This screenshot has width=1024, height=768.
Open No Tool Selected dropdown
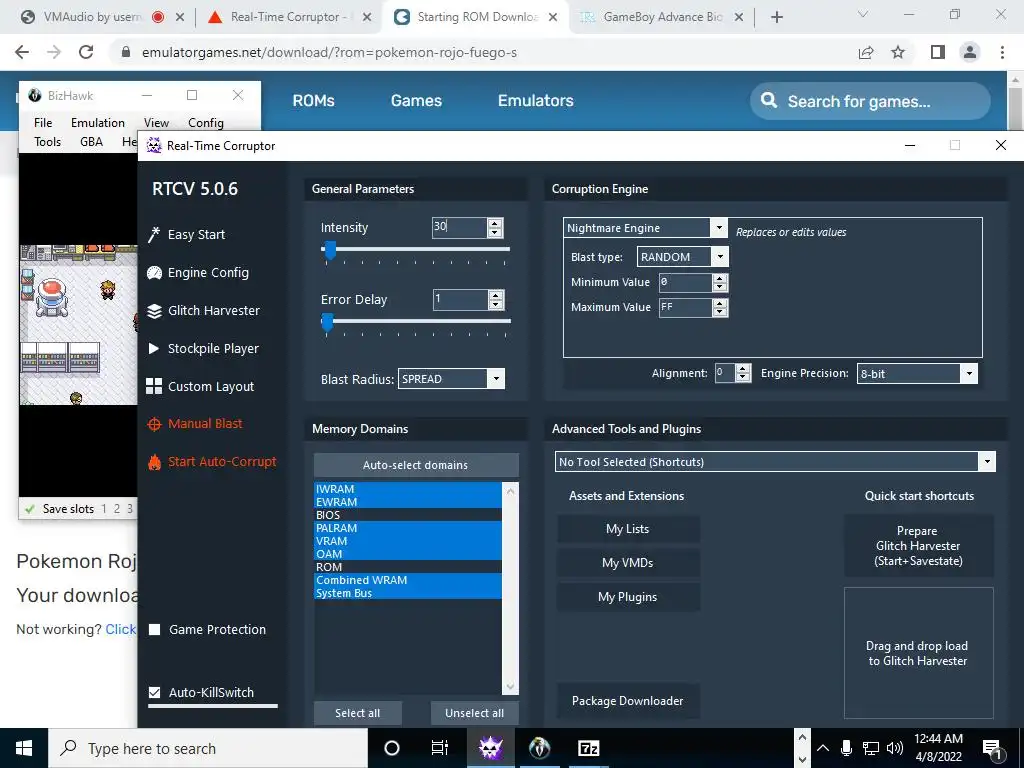[987, 462]
